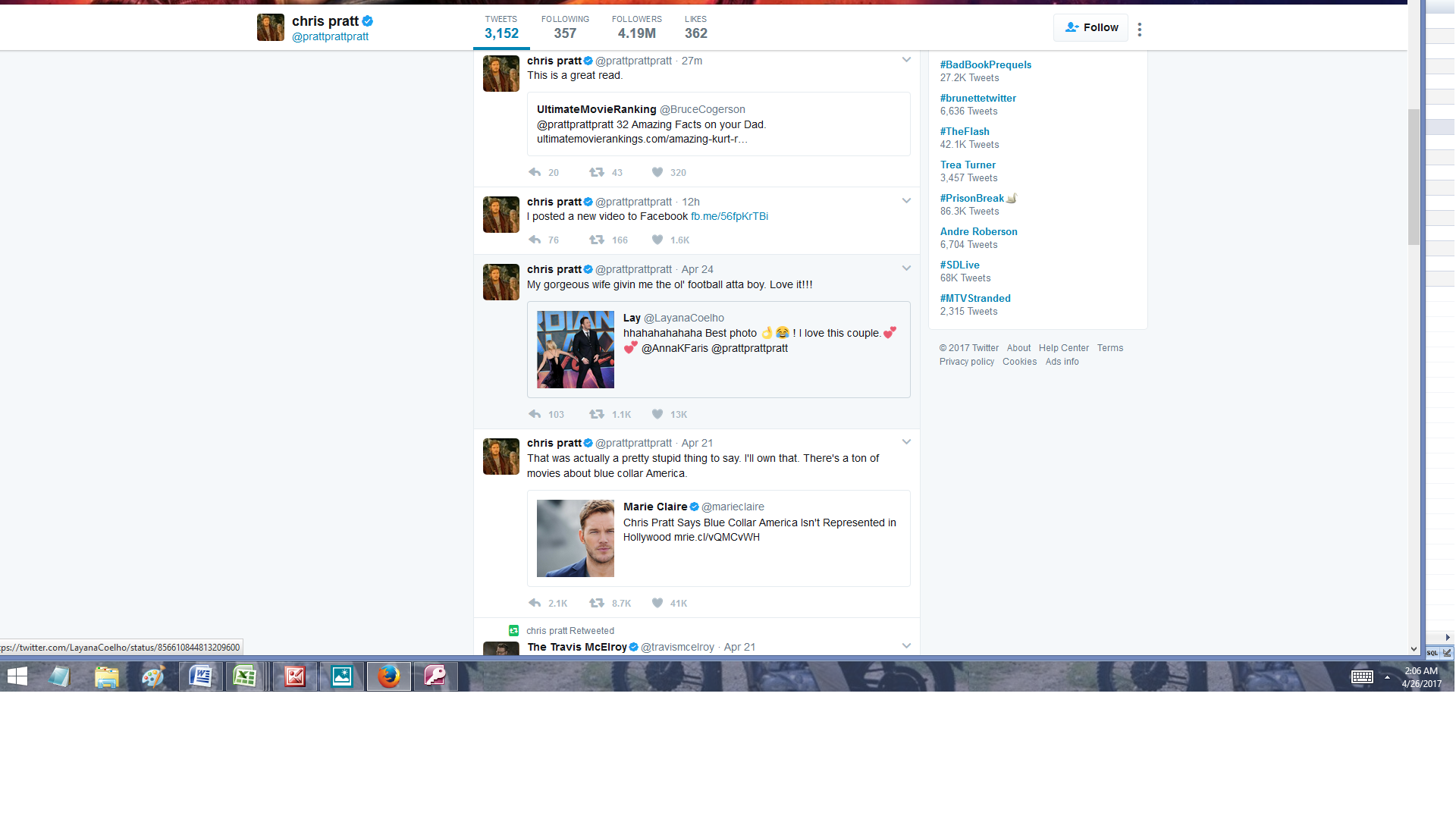The image size is (1456, 819).
Task: Open the #BadBookPrequels trend
Action: click(986, 65)
